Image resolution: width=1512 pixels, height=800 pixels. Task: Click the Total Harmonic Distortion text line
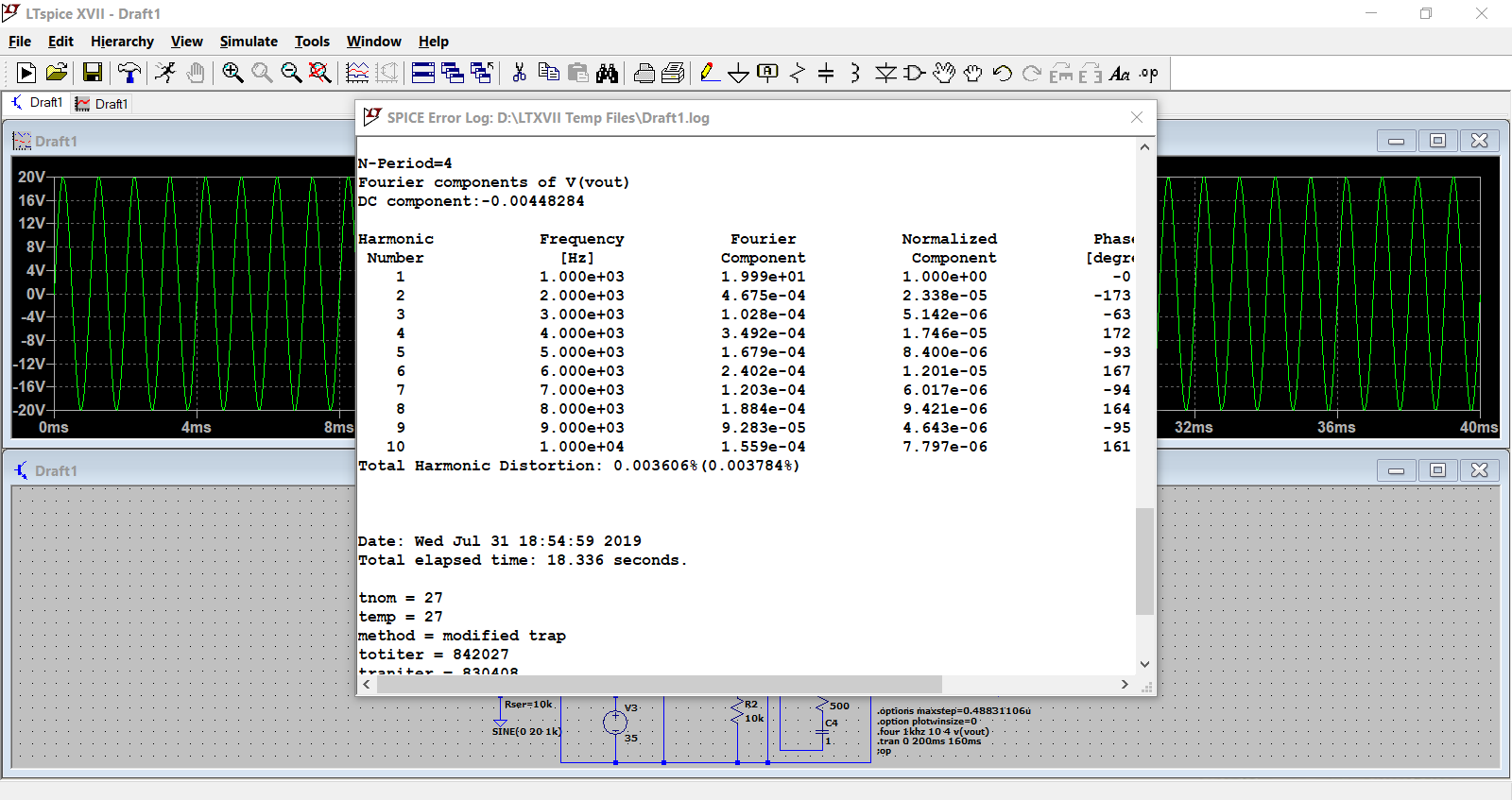pyautogui.click(x=578, y=466)
